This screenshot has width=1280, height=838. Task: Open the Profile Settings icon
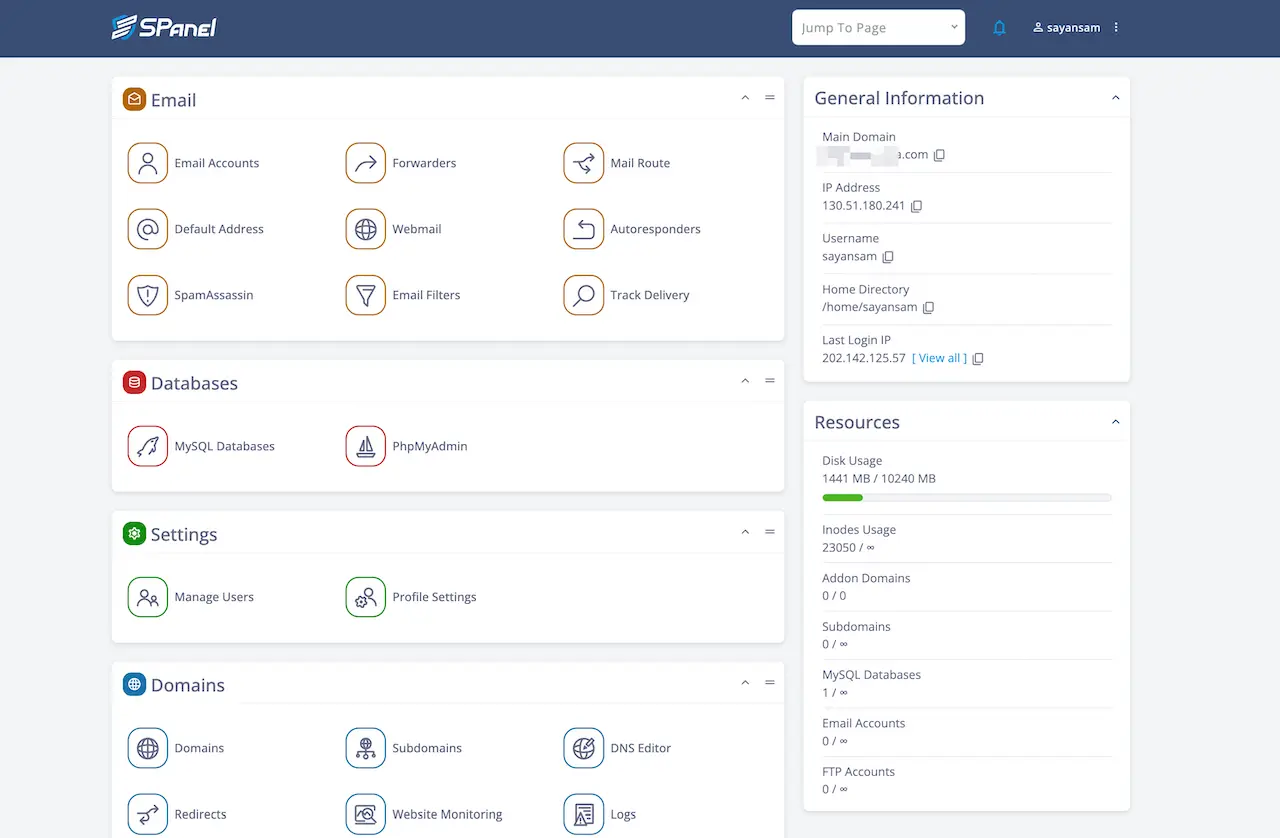click(366, 597)
